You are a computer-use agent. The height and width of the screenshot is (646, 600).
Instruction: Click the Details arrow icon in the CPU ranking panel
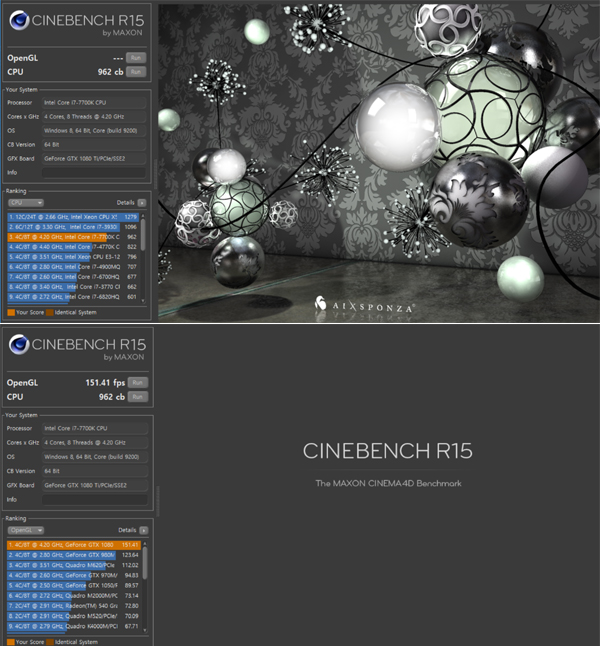pyautogui.click(x=142, y=203)
